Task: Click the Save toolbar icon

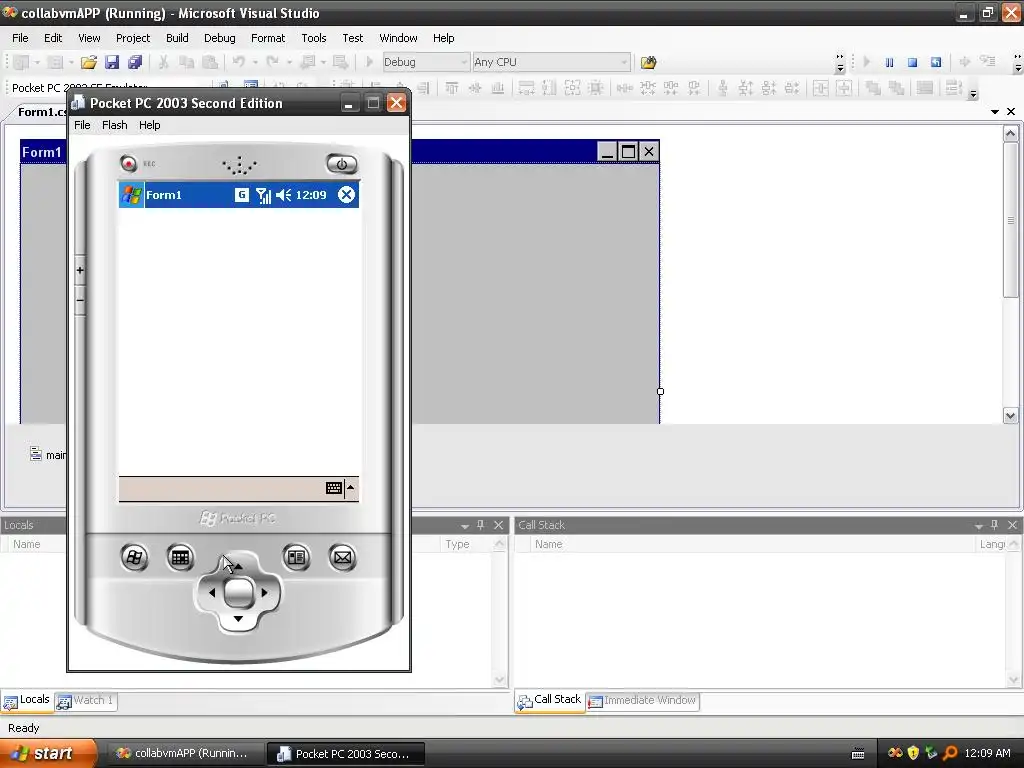Action: tap(112, 62)
